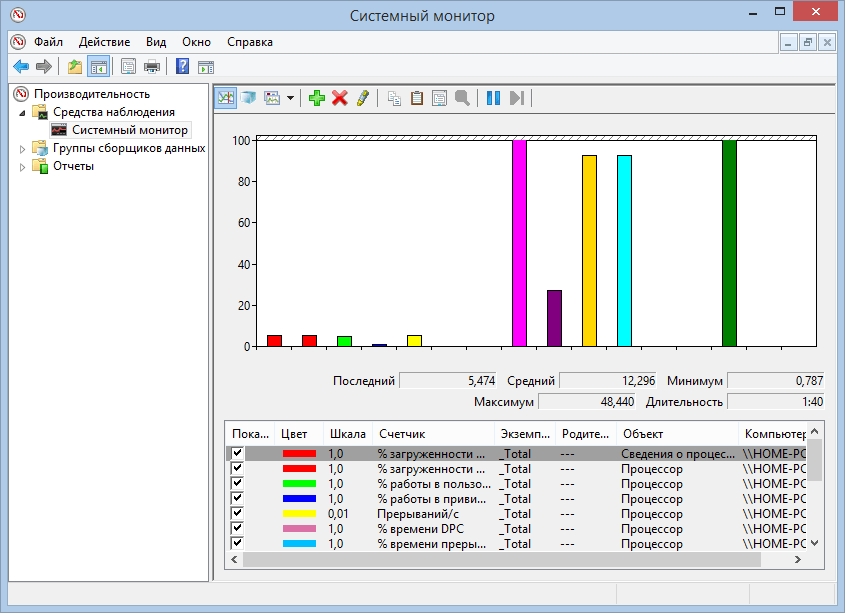The height and width of the screenshot is (613, 845).
Task: Open the graph type dropdown arrow
Action: click(290, 98)
